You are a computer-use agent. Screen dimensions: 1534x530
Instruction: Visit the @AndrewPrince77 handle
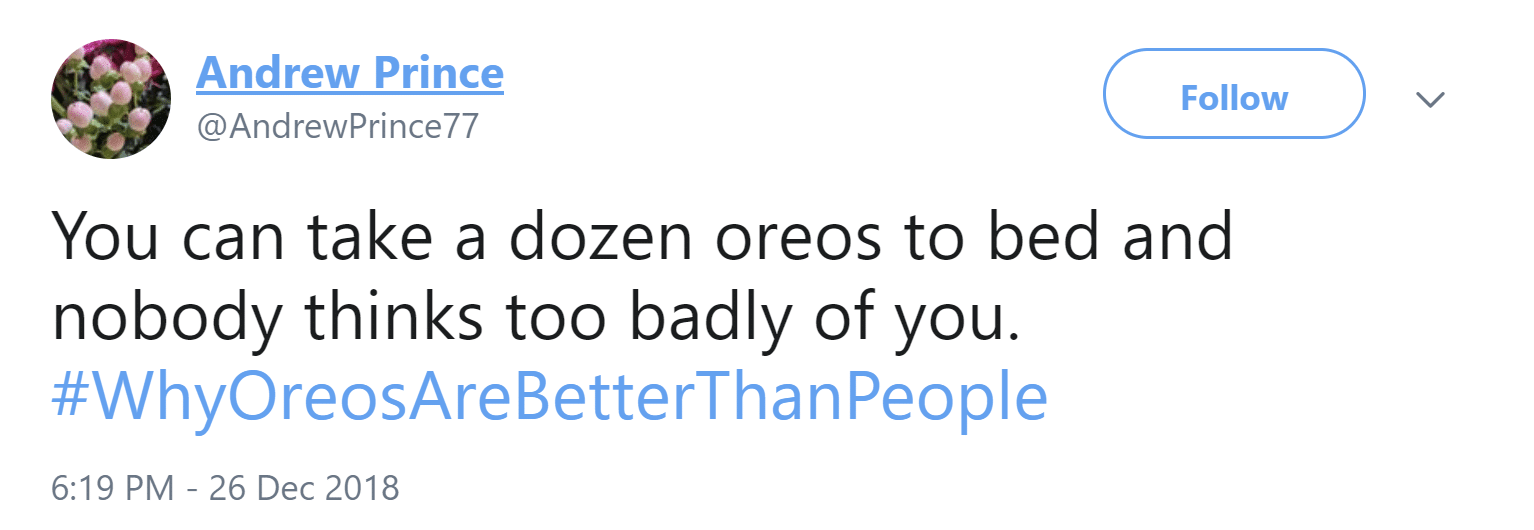point(337,127)
